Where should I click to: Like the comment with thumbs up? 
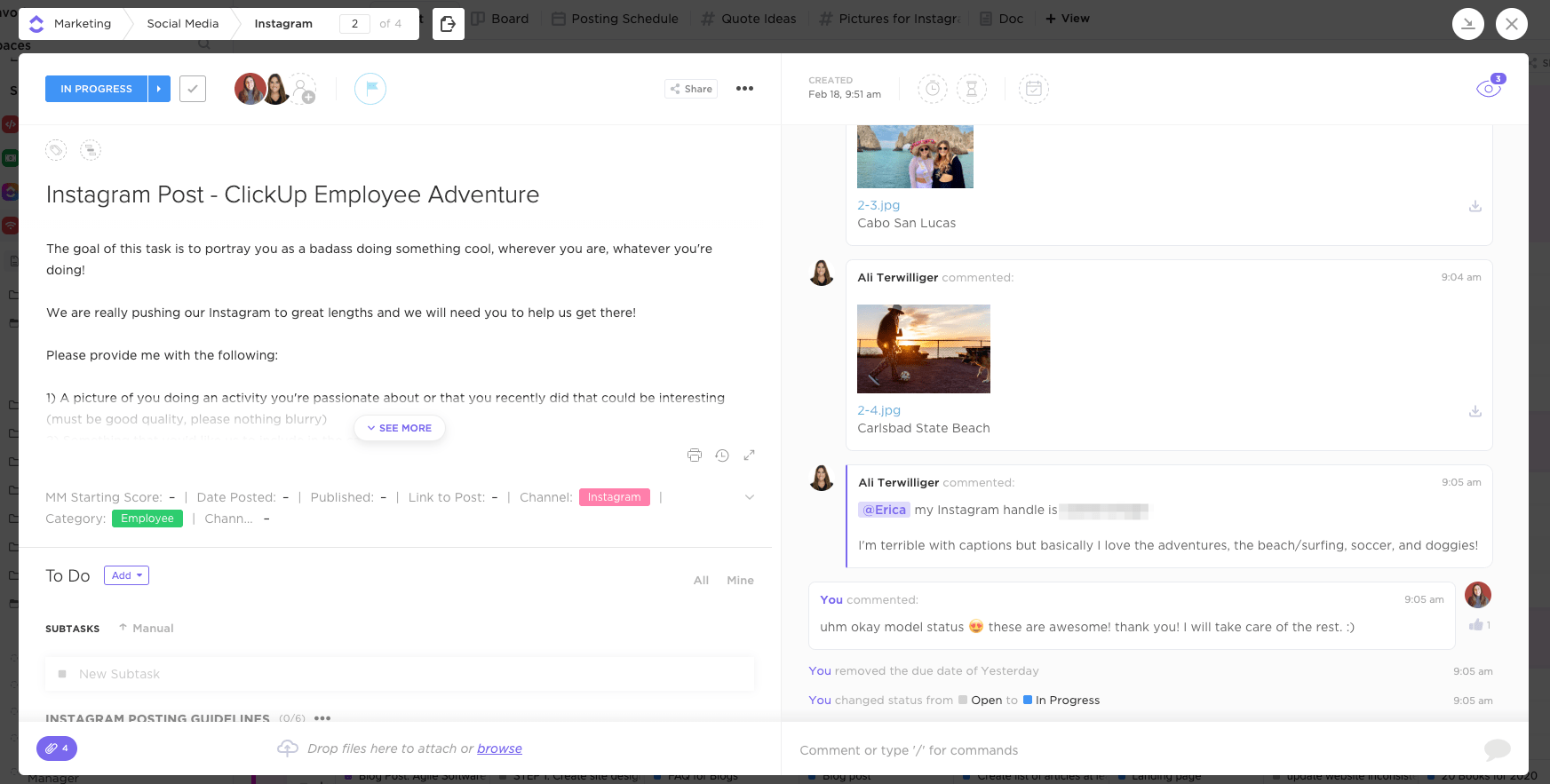[x=1476, y=625]
